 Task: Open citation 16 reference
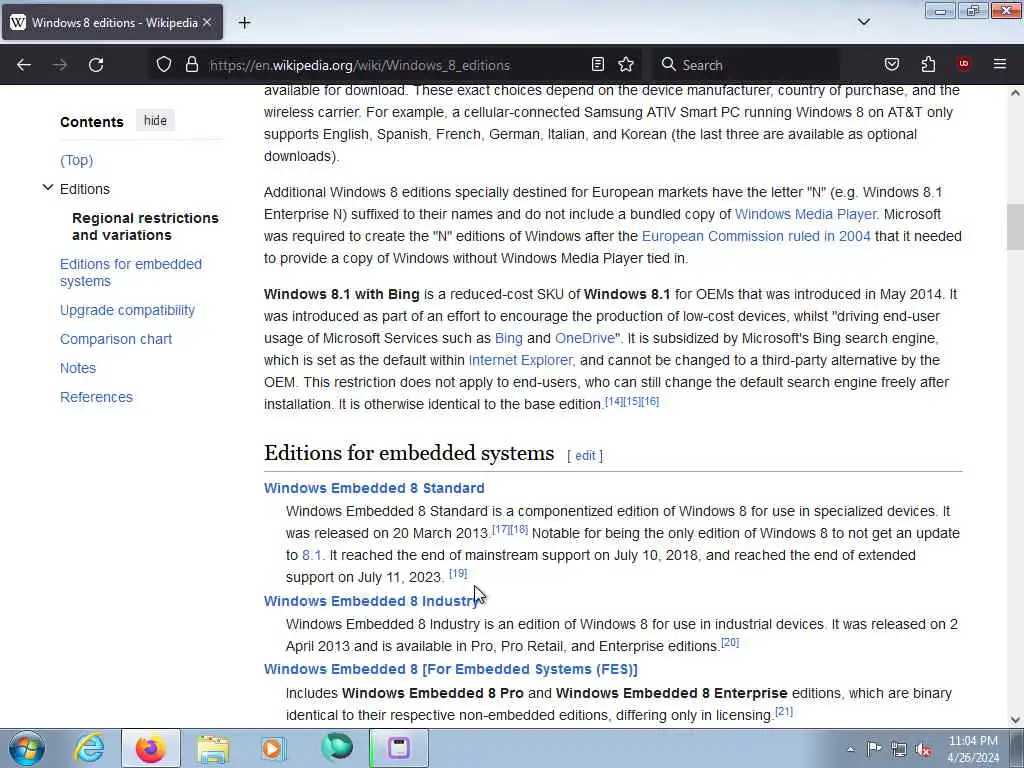click(x=650, y=402)
